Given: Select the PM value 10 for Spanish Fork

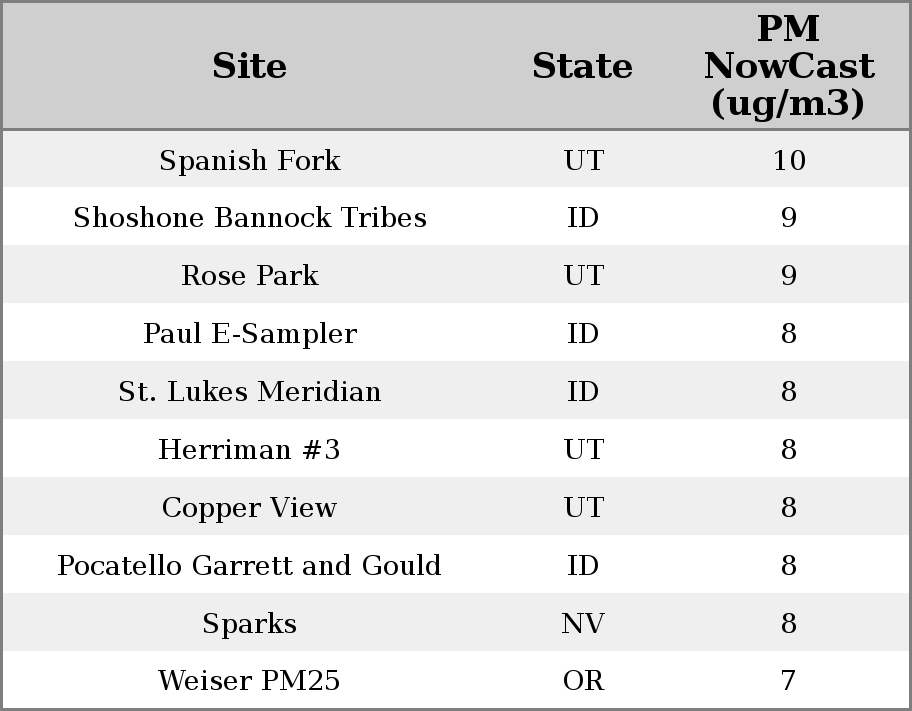Looking at the screenshot, I should pyautogui.click(x=789, y=160).
